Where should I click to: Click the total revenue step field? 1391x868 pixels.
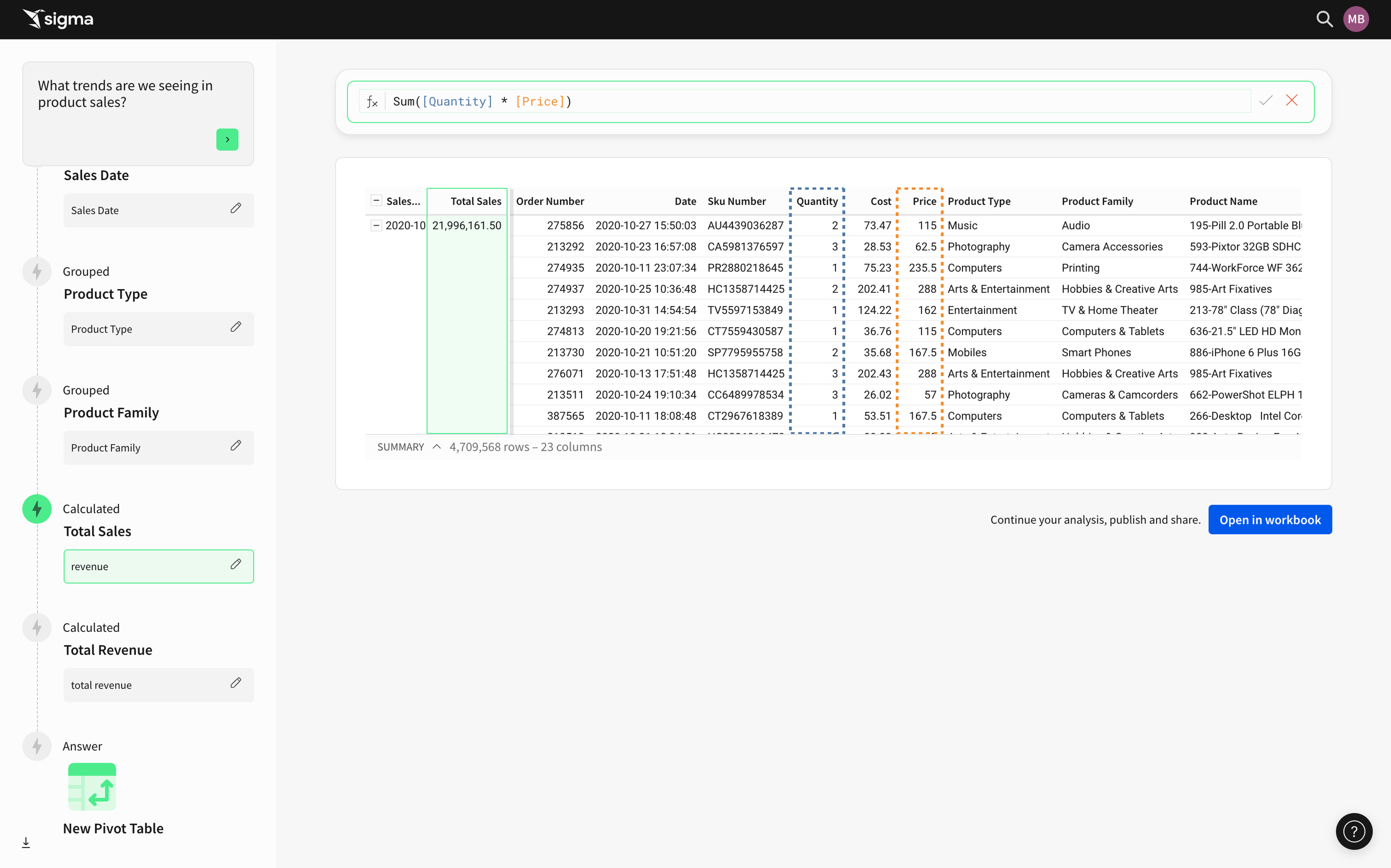click(x=159, y=685)
